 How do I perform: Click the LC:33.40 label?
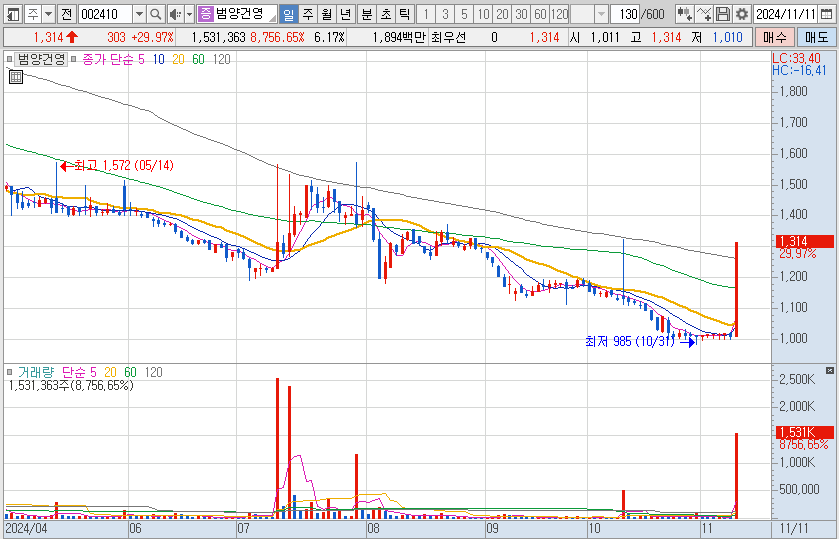[x=796, y=59]
